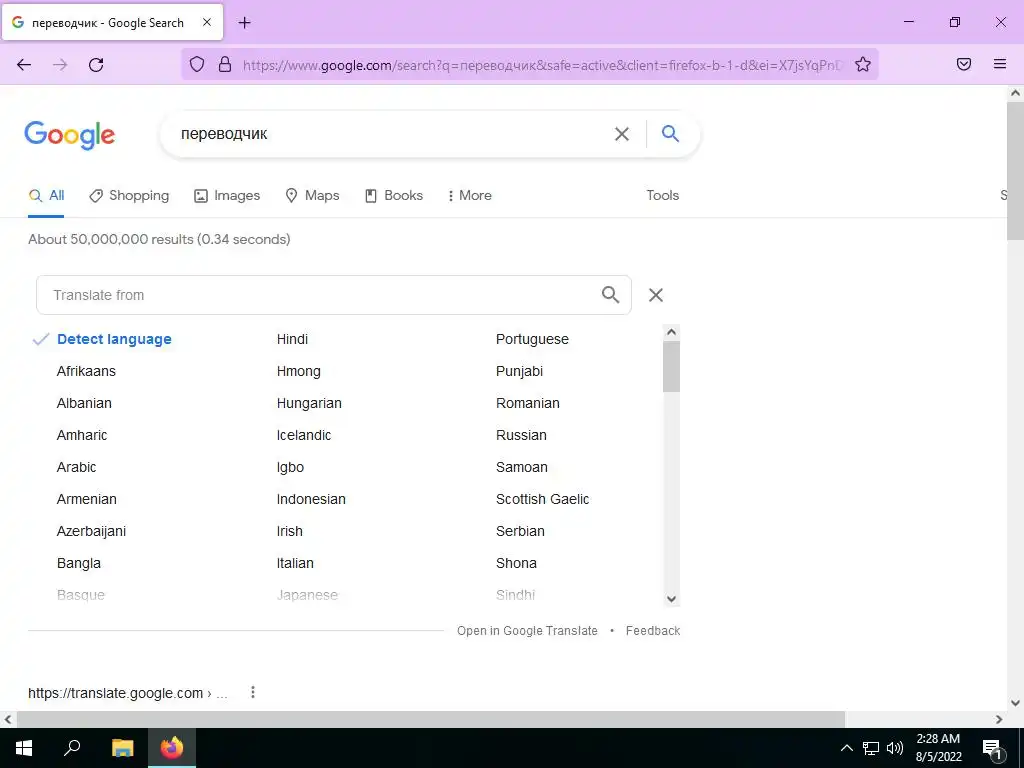Open the translate.google.com result link

click(127, 693)
